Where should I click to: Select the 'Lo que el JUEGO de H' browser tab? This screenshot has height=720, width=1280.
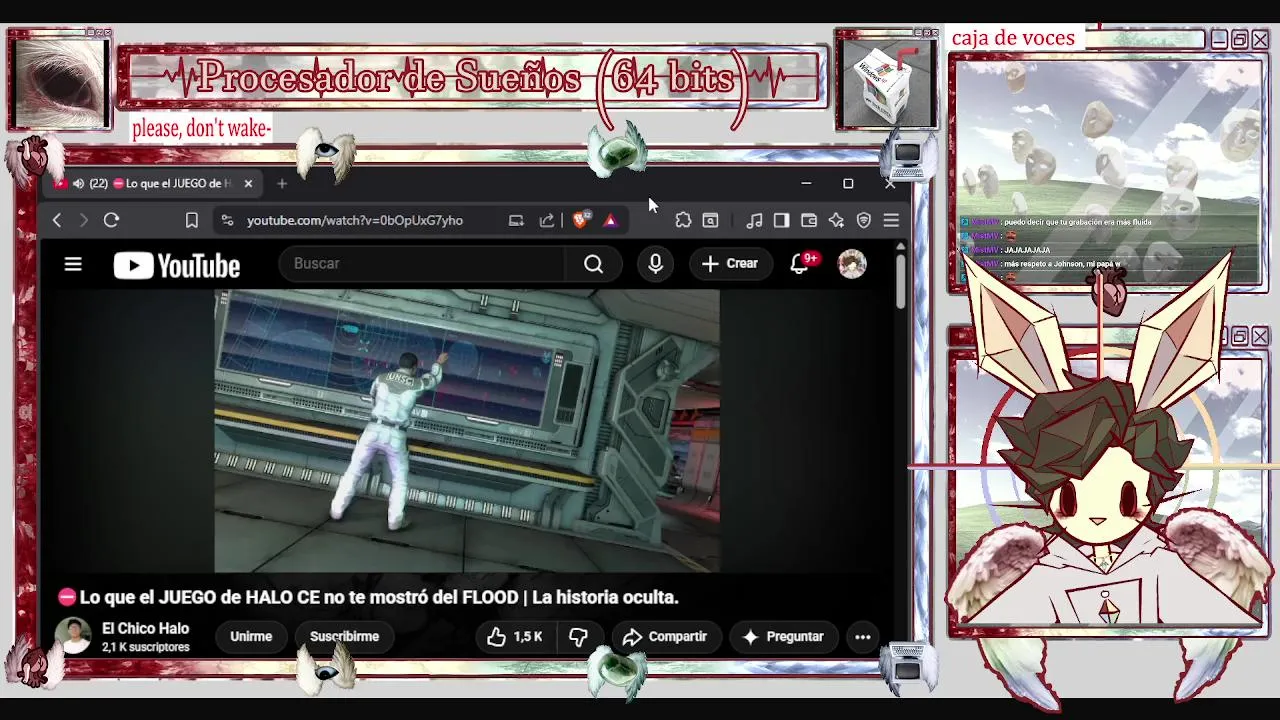click(x=155, y=184)
